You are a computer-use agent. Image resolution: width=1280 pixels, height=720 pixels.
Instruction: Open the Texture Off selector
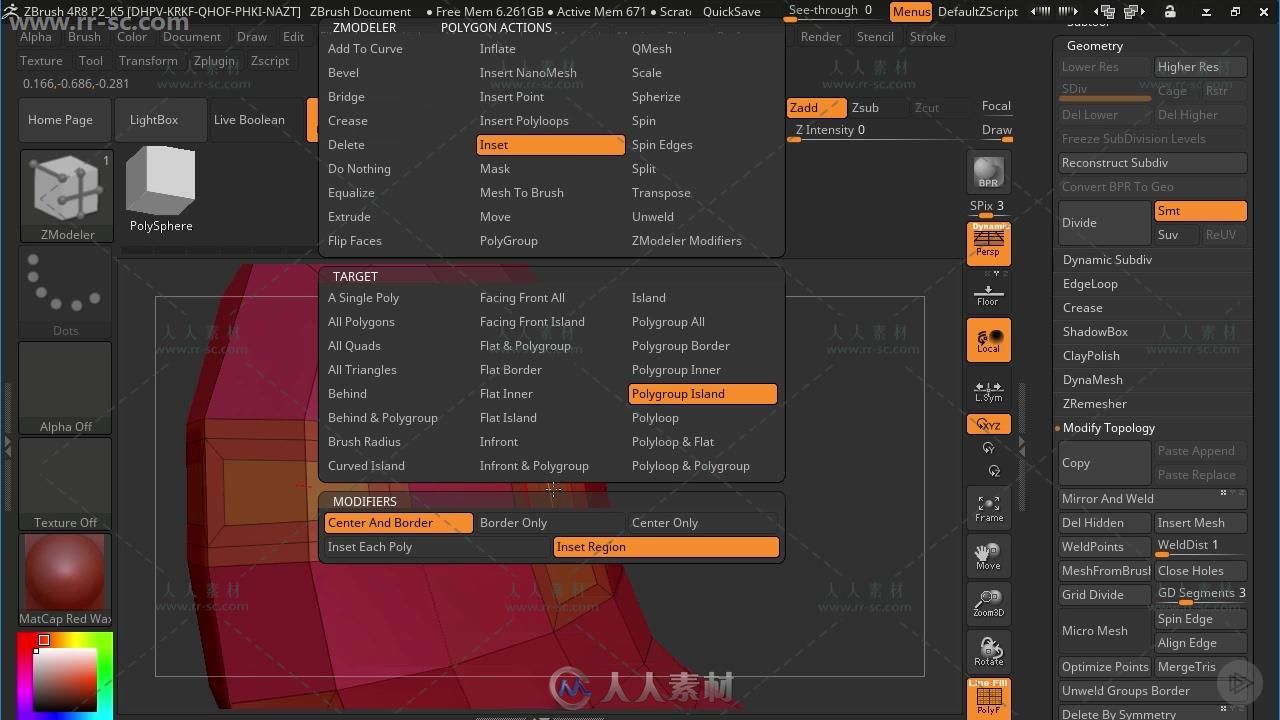(x=65, y=484)
